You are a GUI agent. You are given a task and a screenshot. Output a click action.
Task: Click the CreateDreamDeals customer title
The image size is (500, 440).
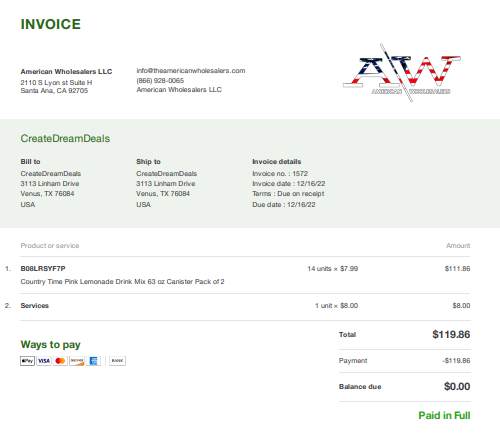pos(65,138)
